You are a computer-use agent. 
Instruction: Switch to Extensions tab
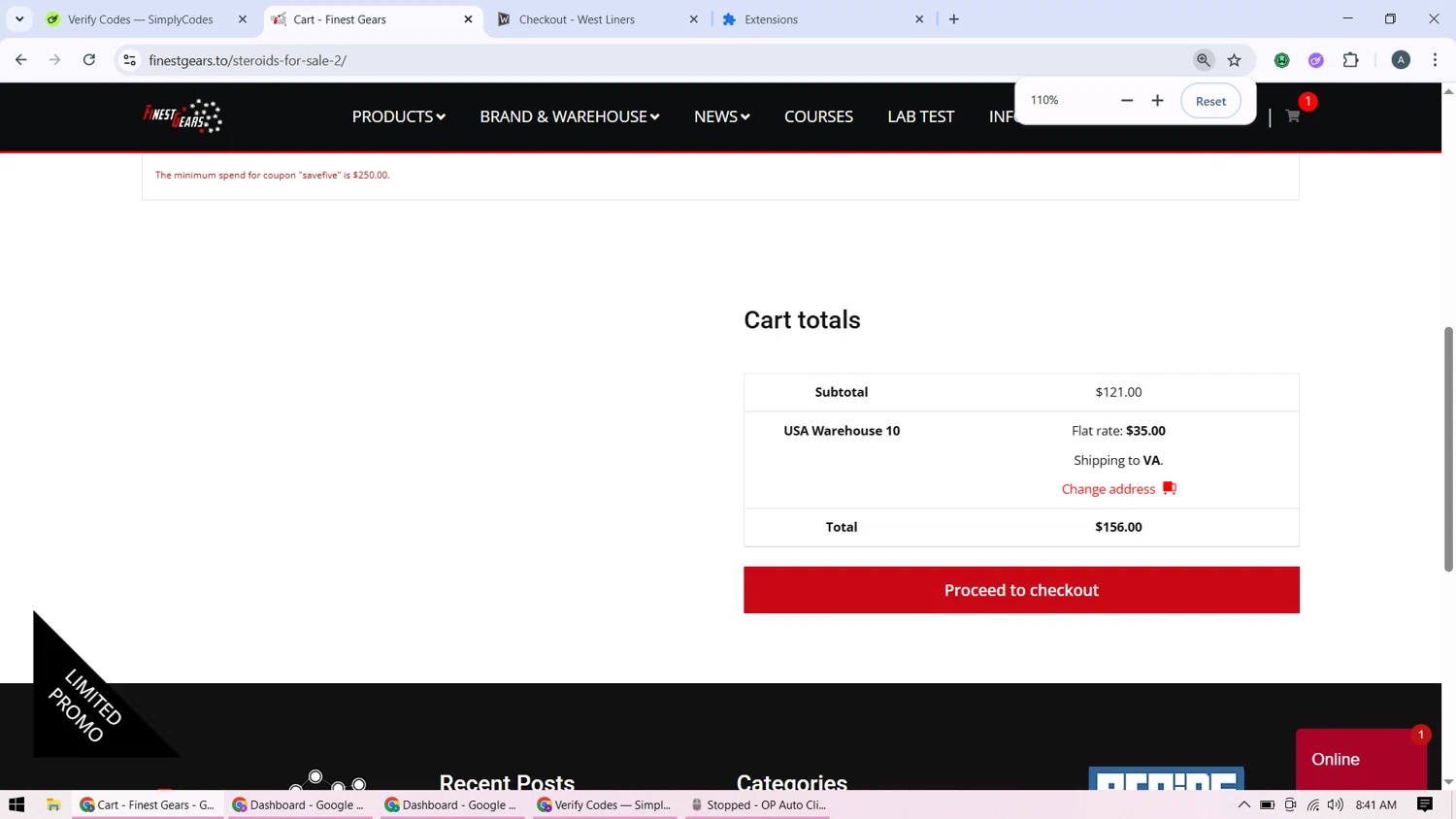(771, 19)
